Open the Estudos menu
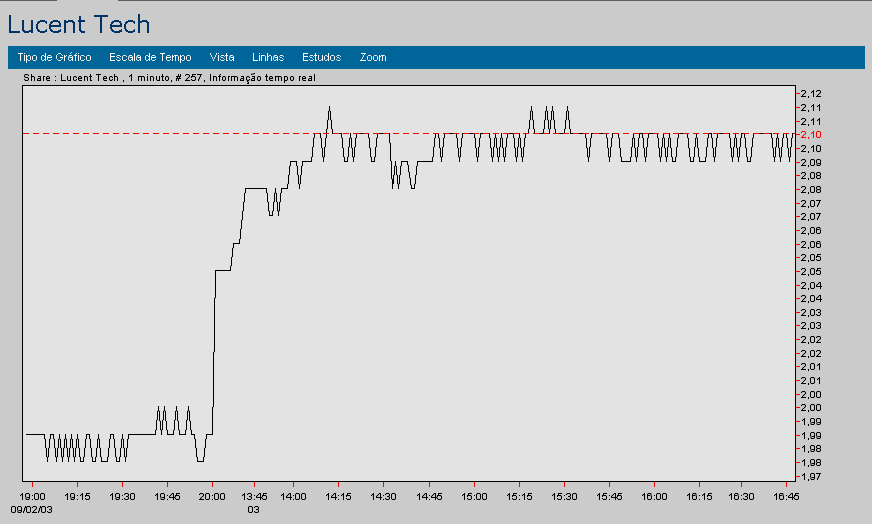Viewport: 872px width, 524px height. click(321, 57)
